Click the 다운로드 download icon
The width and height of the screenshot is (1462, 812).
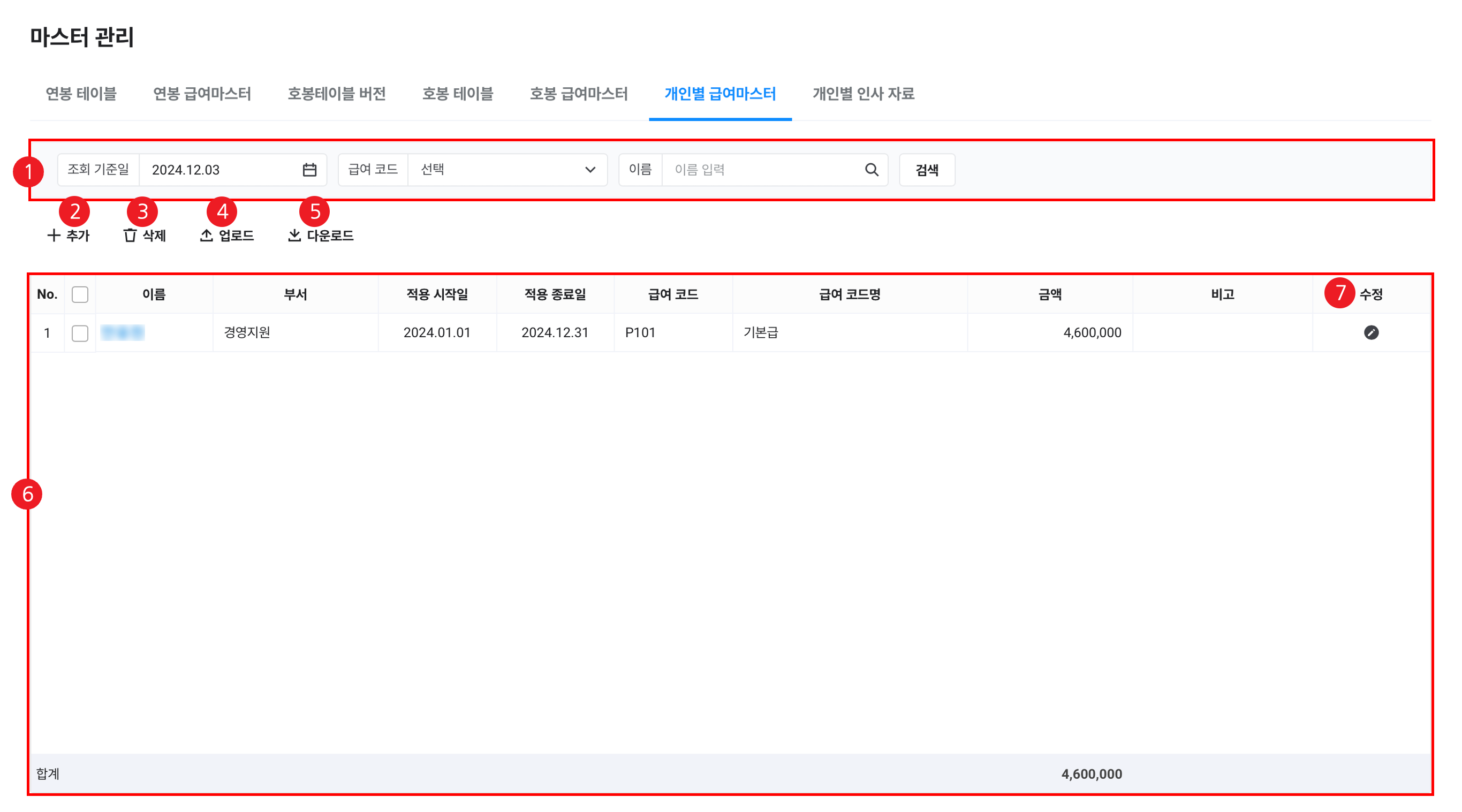click(294, 236)
